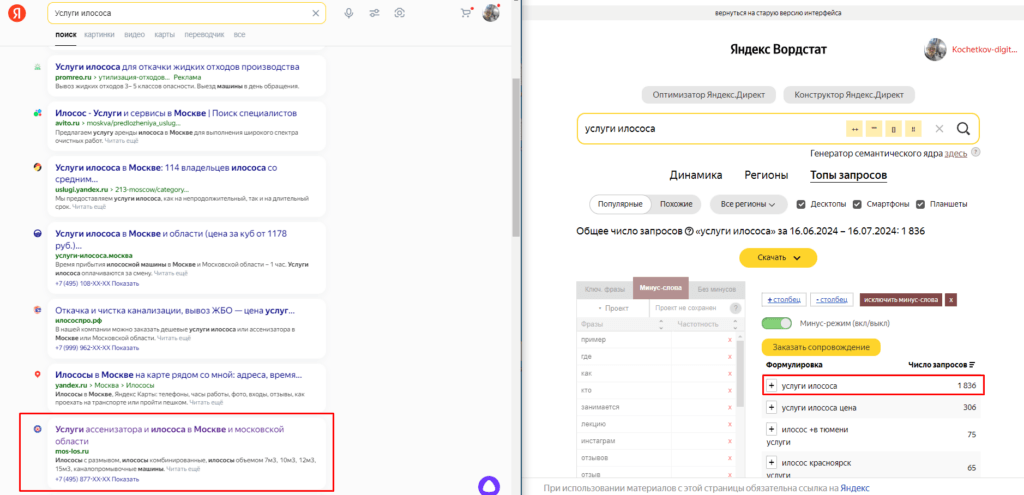The width and height of the screenshot is (1024, 495).
Task: Click '- столбец' button
Action: coord(831,299)
